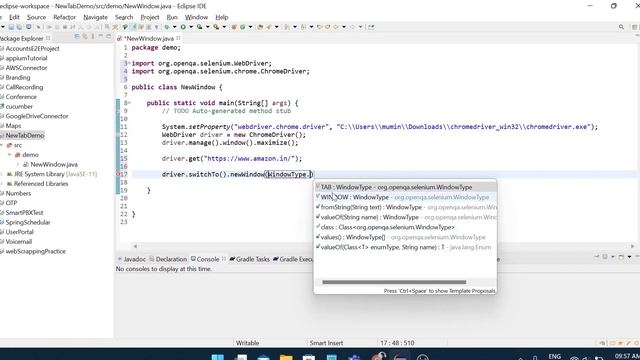
Task: Click the Windows Start button on taskbar
Action: (218, 357)
